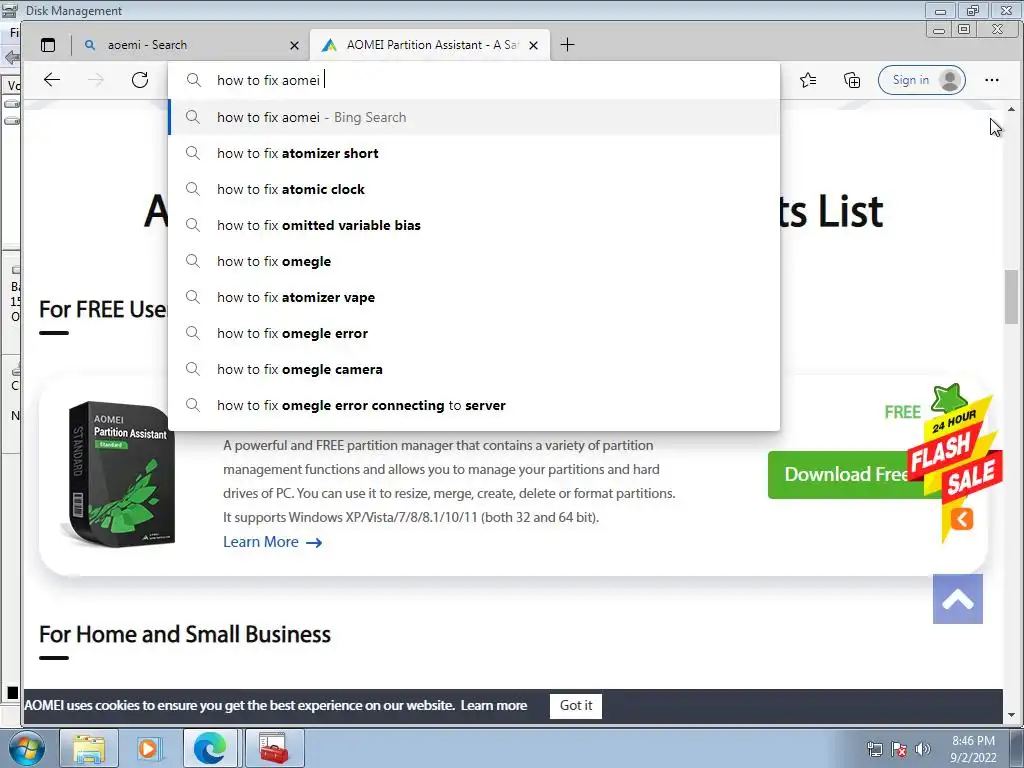Refresh the current page

point(140,80)
